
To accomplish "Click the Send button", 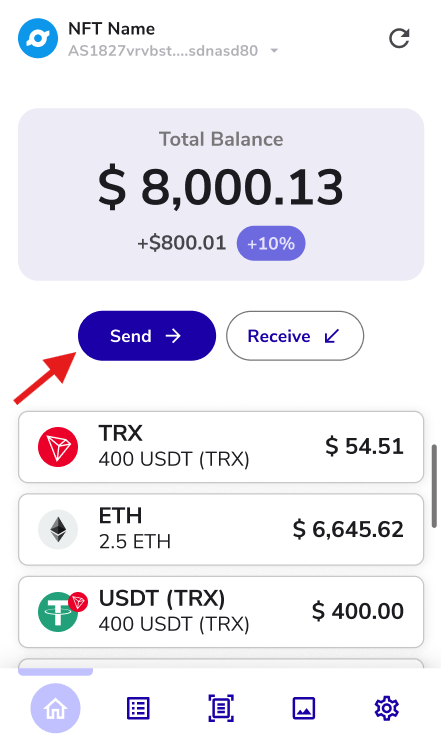I will (147, 336).
